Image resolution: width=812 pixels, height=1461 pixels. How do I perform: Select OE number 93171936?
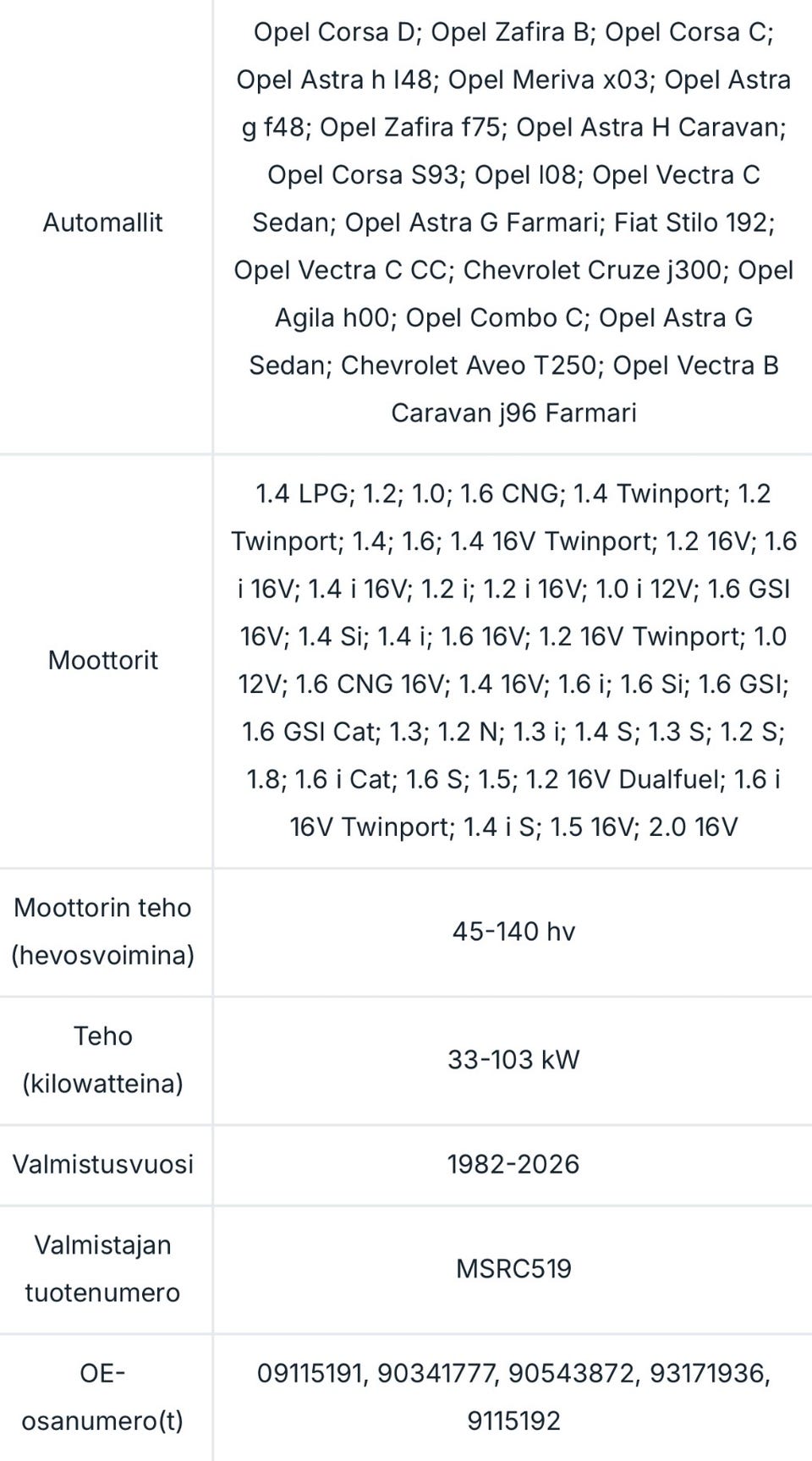(707, 1373)
